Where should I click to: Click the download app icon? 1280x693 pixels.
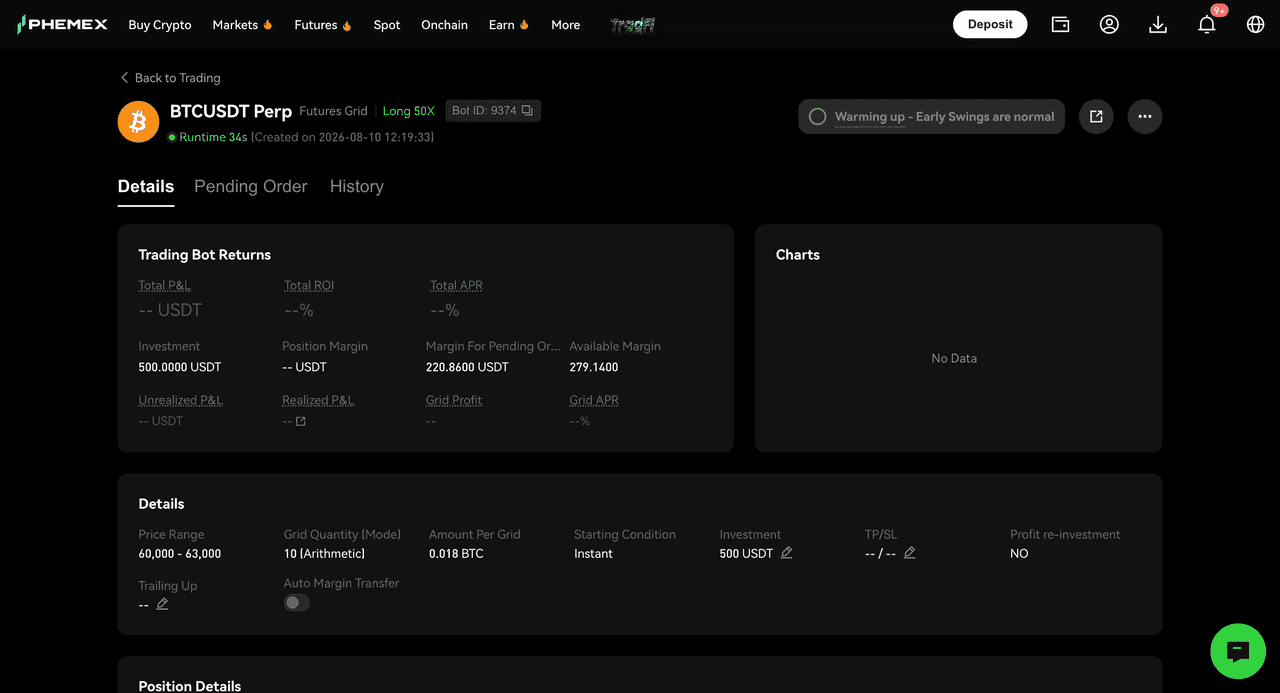pos(1158,24)
